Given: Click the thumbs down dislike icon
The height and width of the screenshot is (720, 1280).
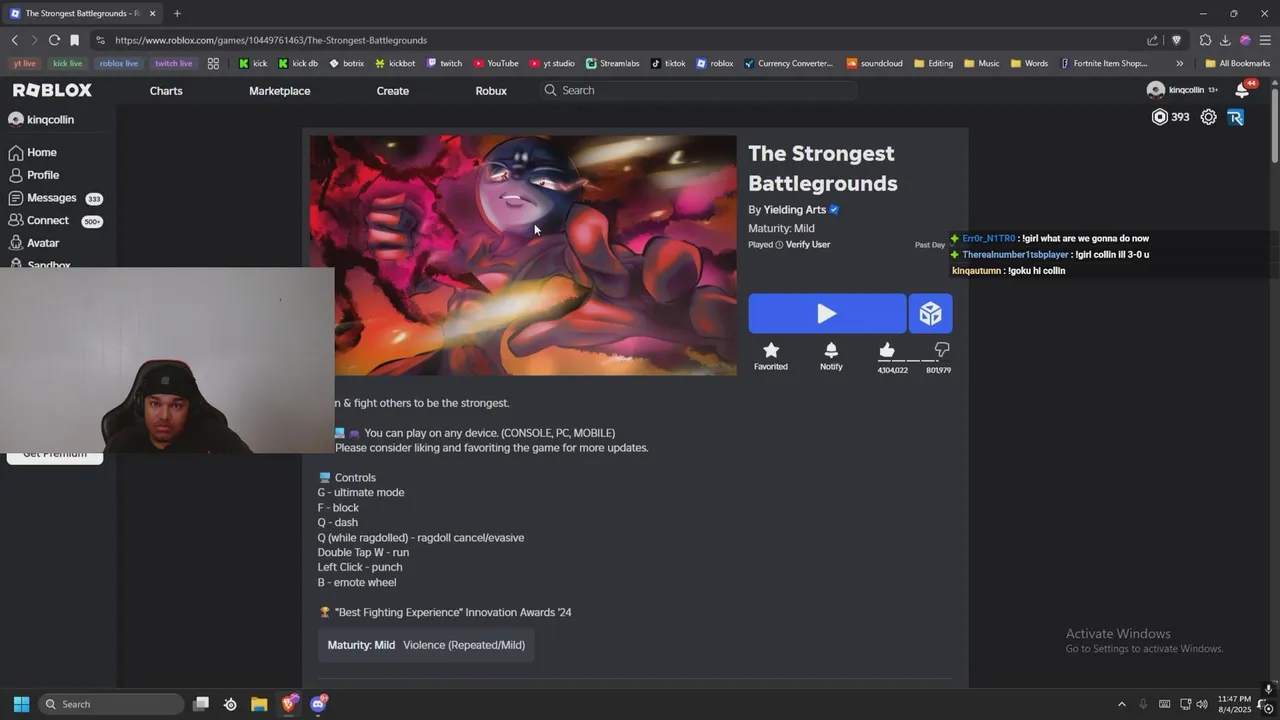Looking at the screenshot, I should pyautogui.click(x=941, y=349).
